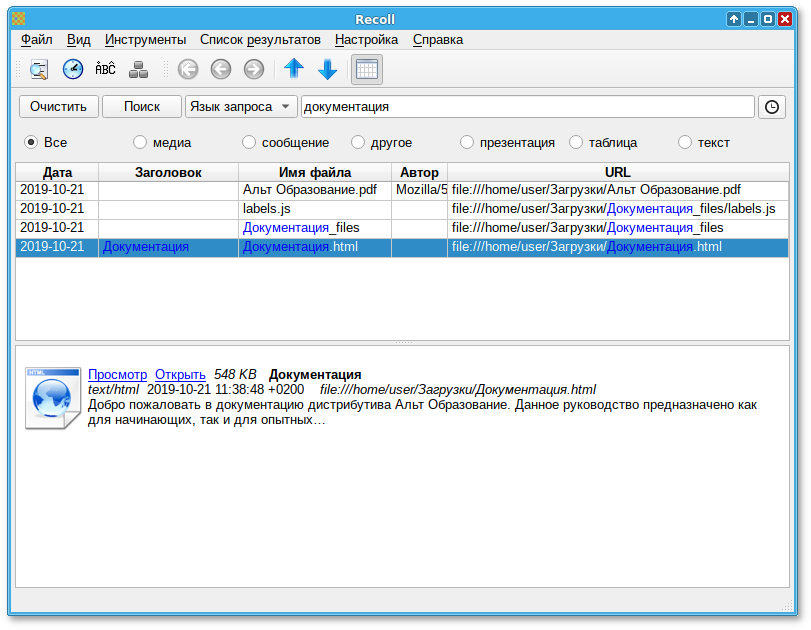
Task: Sort by the Дата column header
Action: coord(57,172)
